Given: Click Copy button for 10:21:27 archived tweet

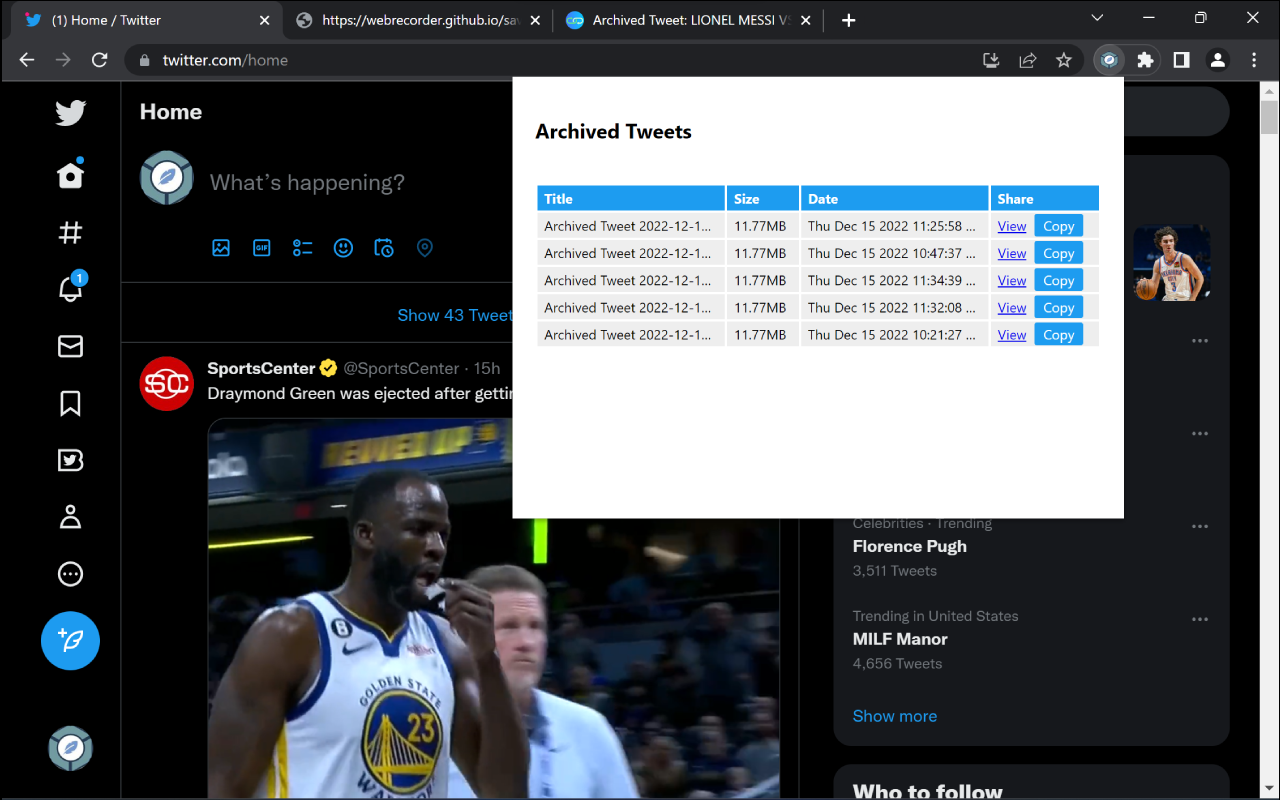Looking at the screenshot, I should coord(1058,335).
